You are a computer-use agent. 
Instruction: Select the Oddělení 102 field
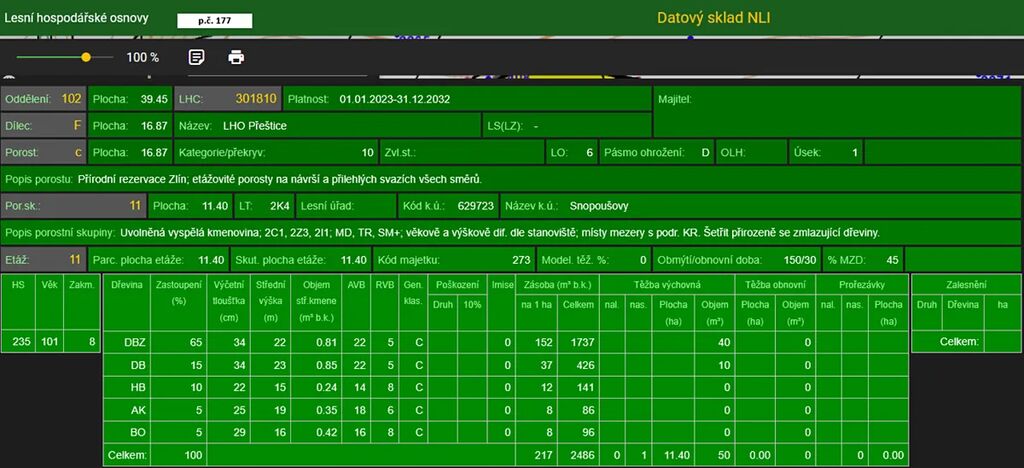[44, 99]
